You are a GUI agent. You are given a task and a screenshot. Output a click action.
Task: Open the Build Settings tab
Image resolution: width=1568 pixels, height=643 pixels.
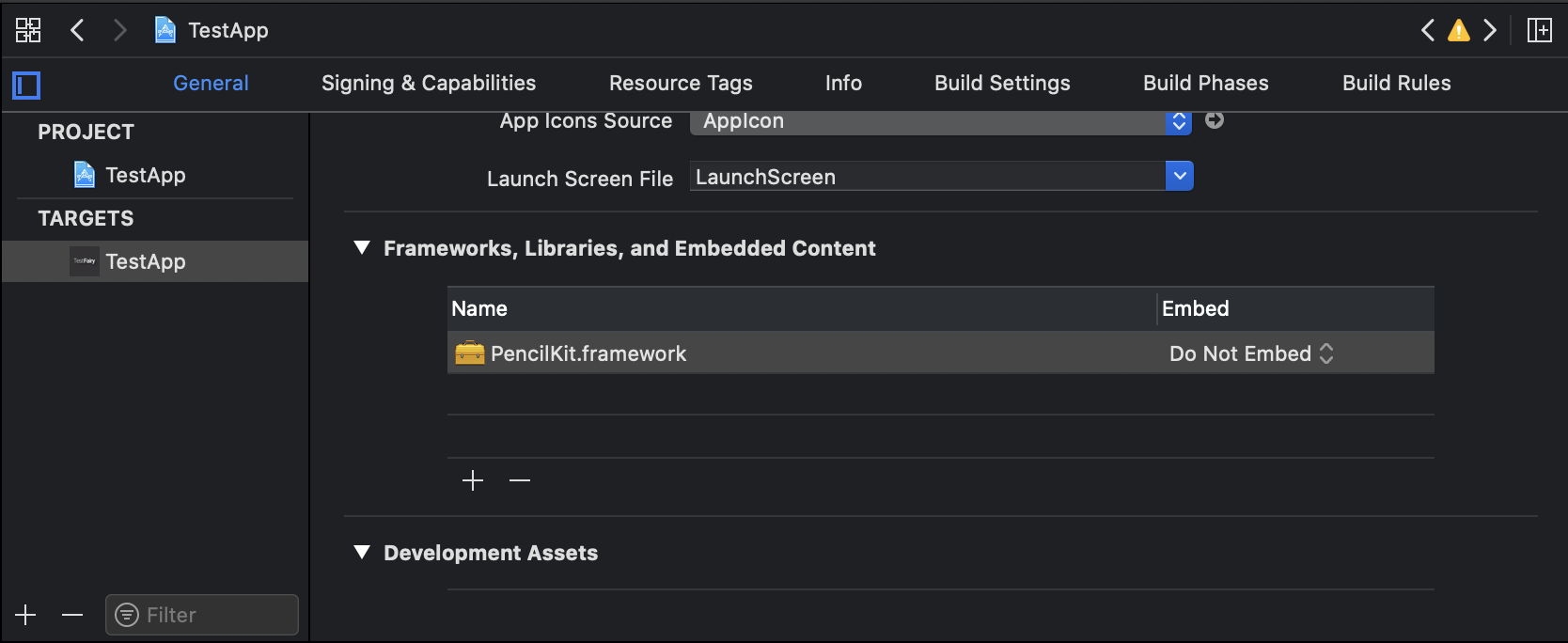pyautogui.click(x=1002, y=83)
